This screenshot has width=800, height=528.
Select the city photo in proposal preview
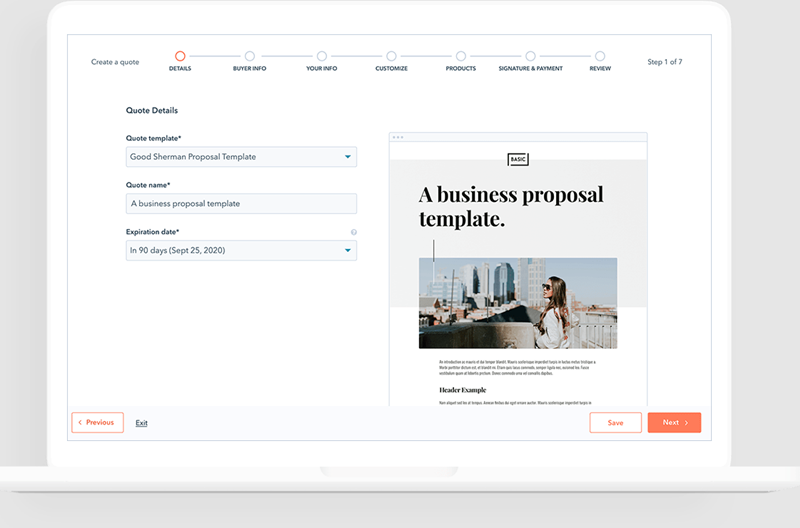pos(517,302)
